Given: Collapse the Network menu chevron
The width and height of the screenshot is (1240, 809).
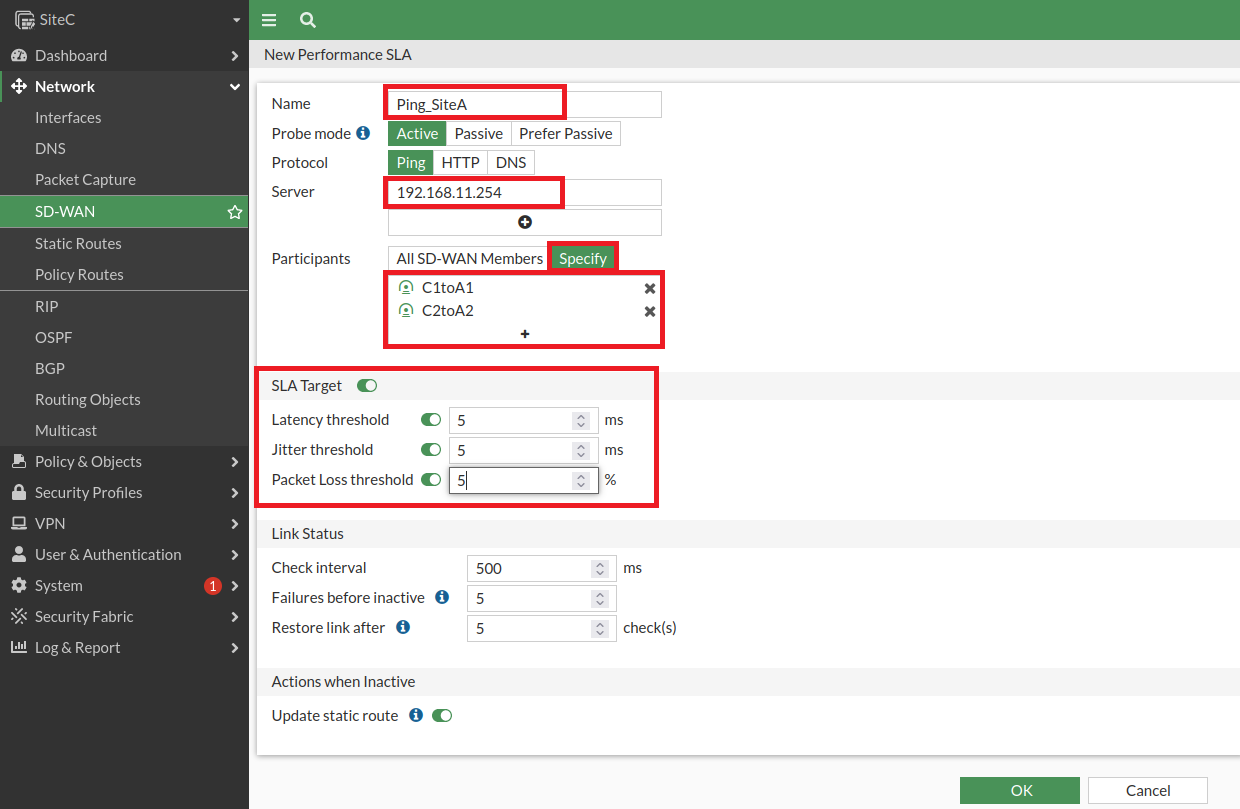Looking at the screenshot, I should (235, 87).
